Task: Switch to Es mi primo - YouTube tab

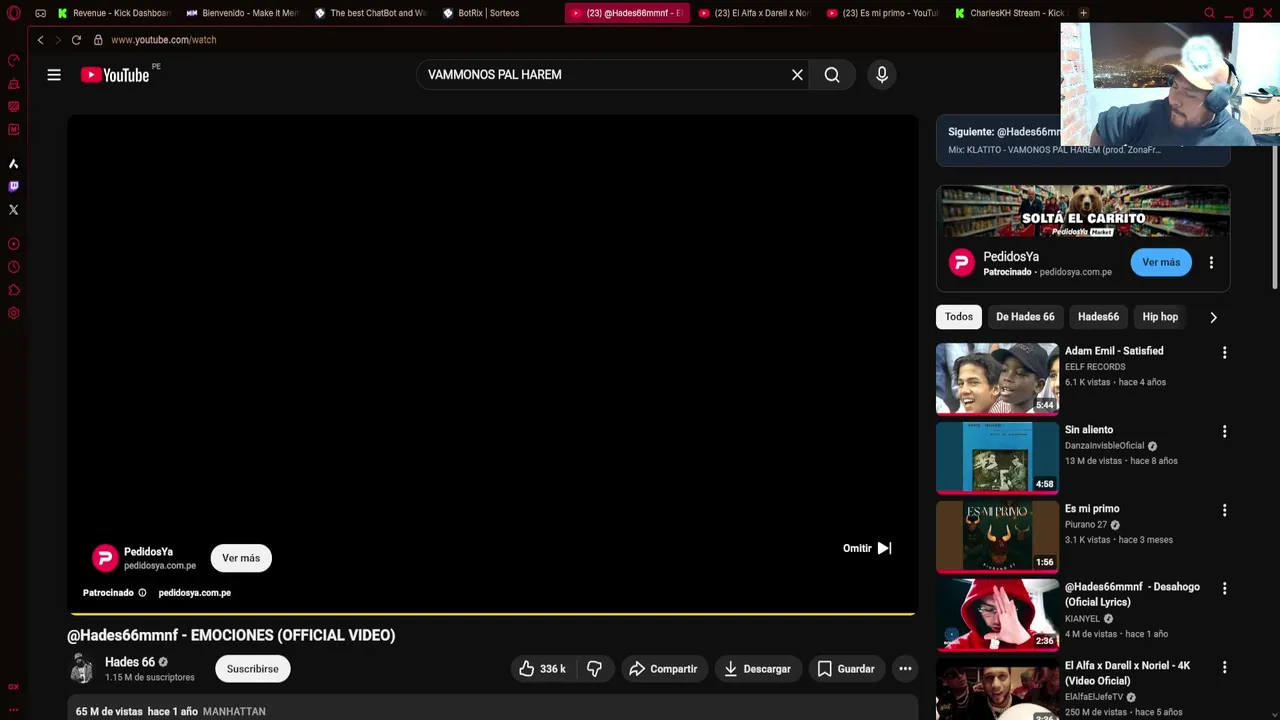Action: click(883, 13)
